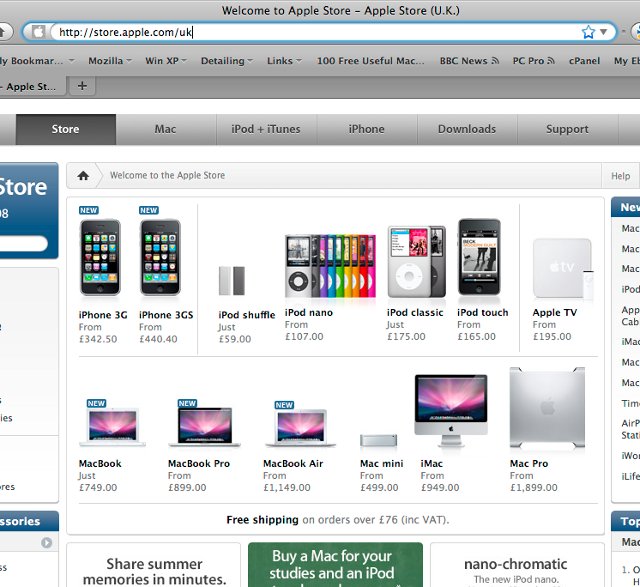Open the cPanel bookmark
The height and width of the screenshot is (587, 640).
point(584,61)
